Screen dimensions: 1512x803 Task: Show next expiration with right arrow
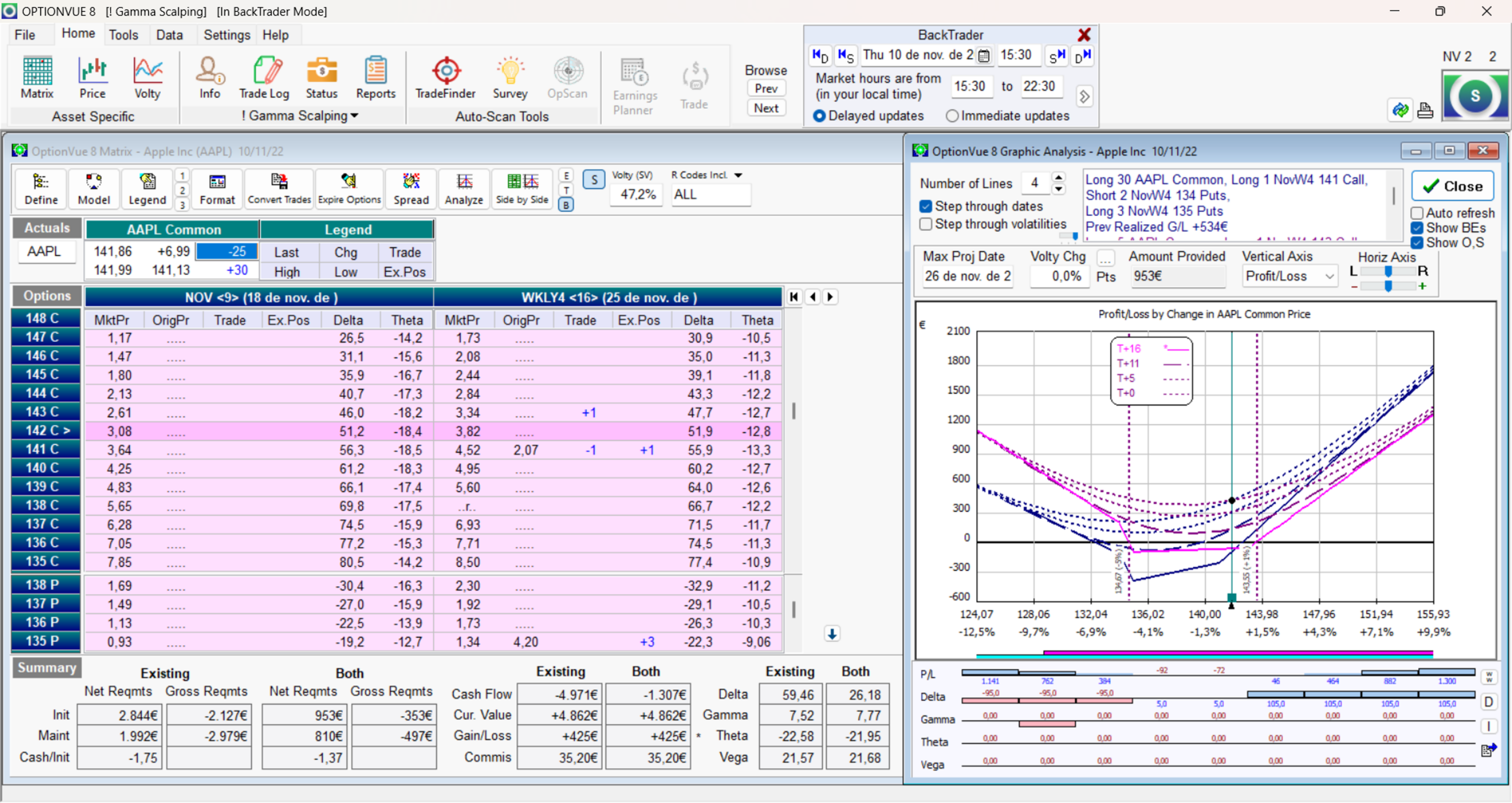[x=830, y=297]
